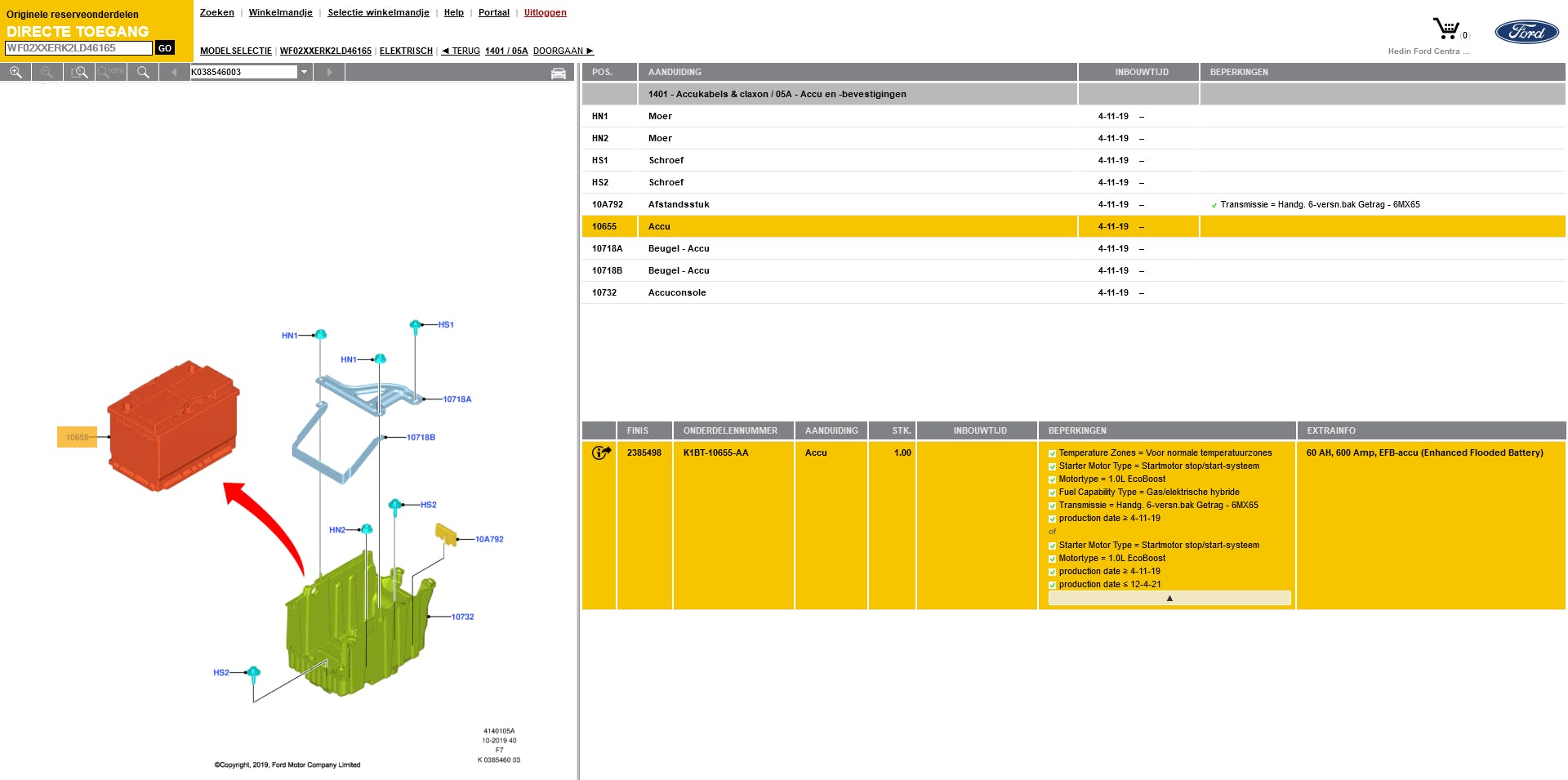Click the plain magnifier search icon
The width and height of the screenshot is (1568, 780).
pyautogui.click(x=143, y=73)
